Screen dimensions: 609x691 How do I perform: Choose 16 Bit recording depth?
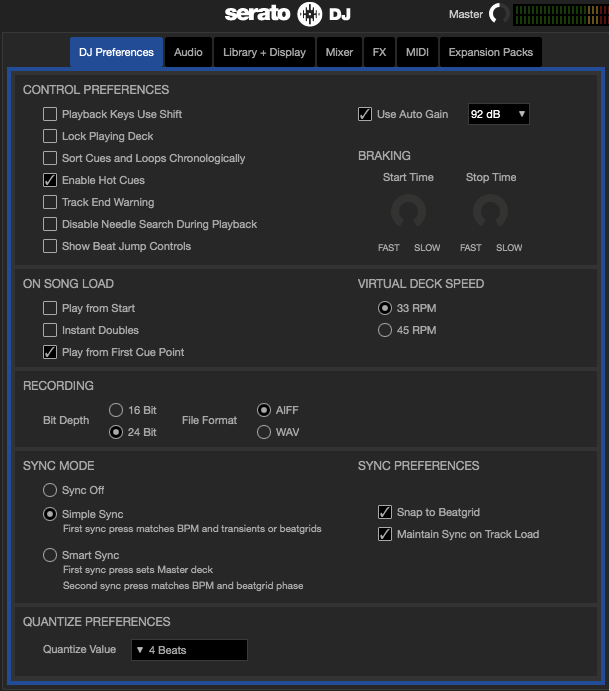(116, 410)
